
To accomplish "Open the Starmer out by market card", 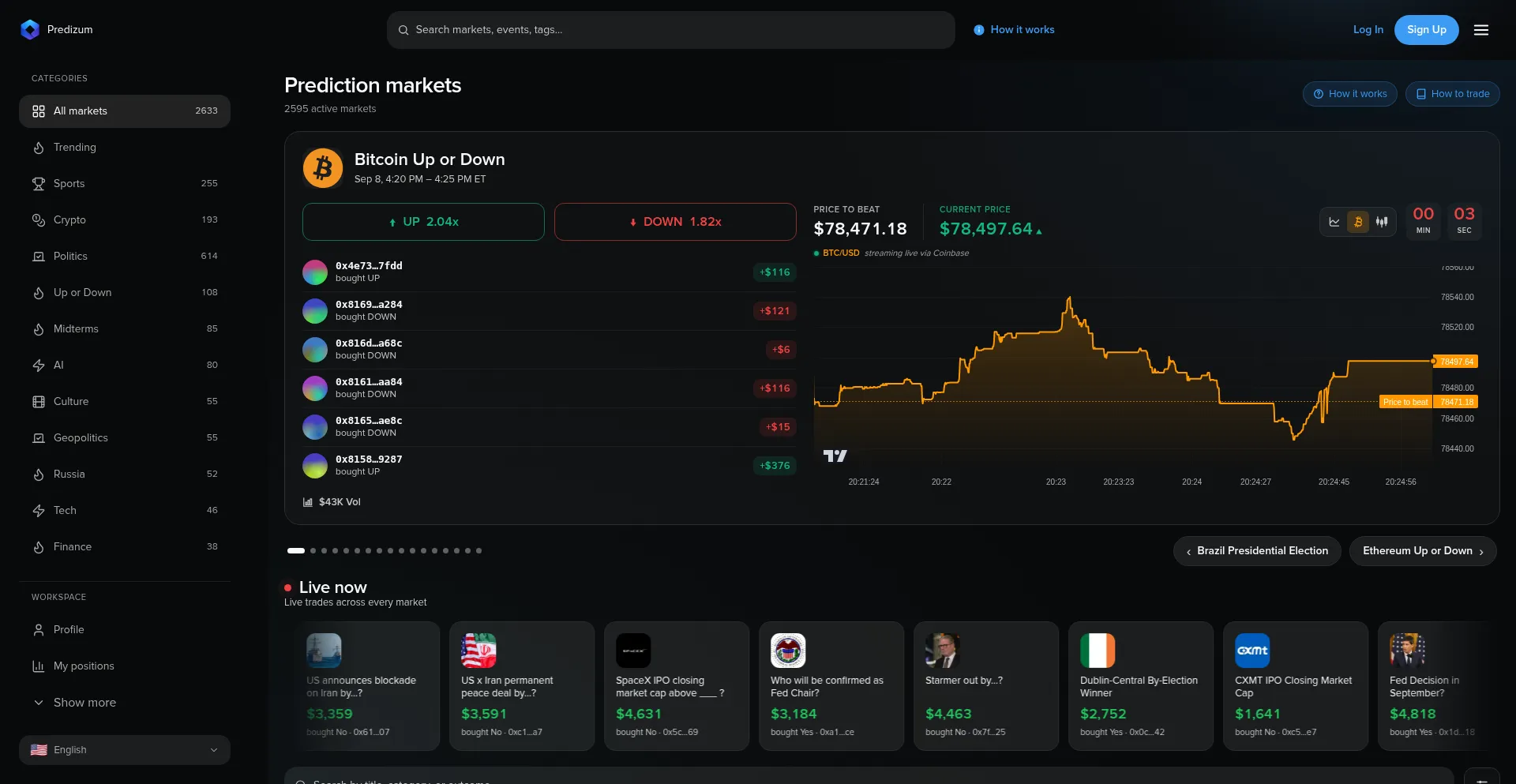I will click(x=986, y=686).
